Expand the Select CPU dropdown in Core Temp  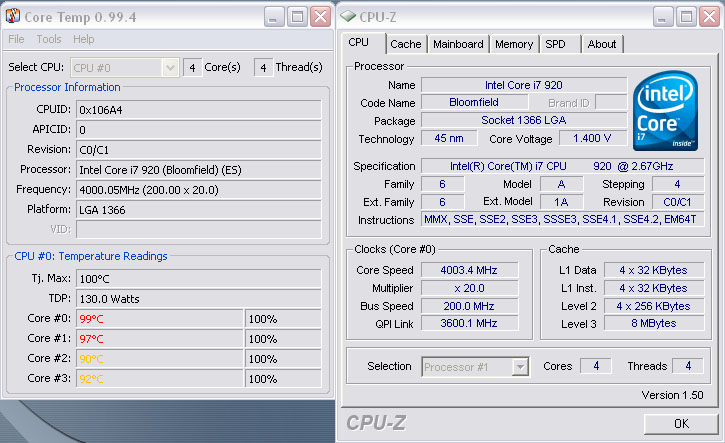[x=170, y=68]
